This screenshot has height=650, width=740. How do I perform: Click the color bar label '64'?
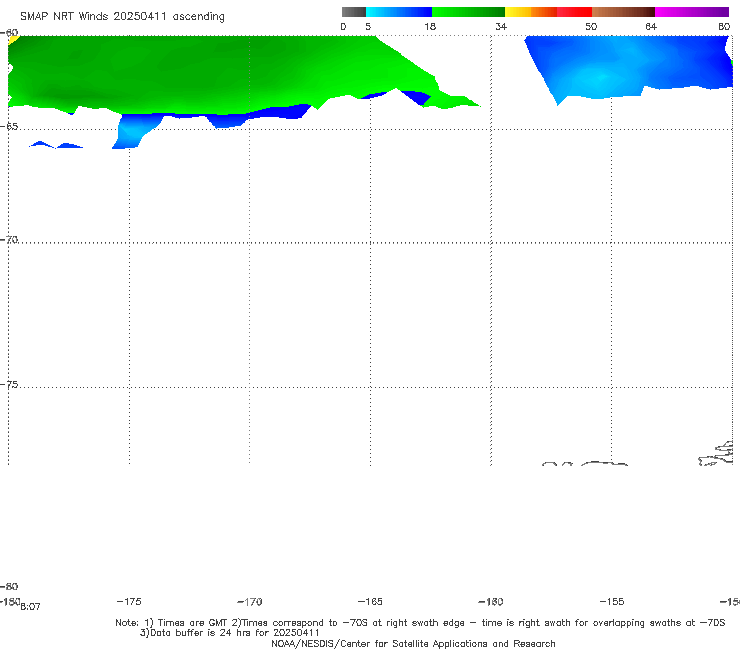[x=651, y=27]
